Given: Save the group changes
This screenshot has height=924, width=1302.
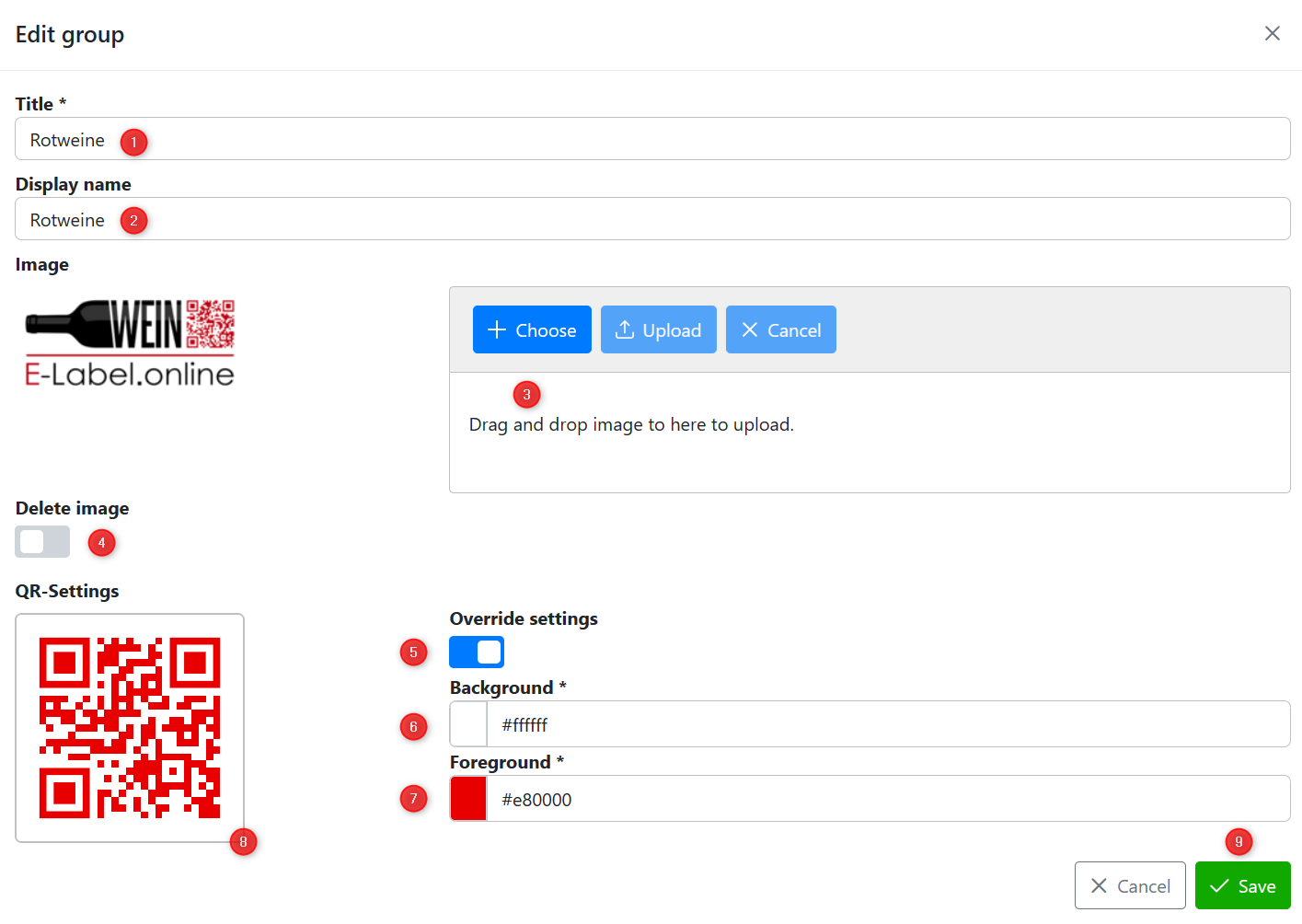Looking at the screenshot, I should pos(1242,885).
